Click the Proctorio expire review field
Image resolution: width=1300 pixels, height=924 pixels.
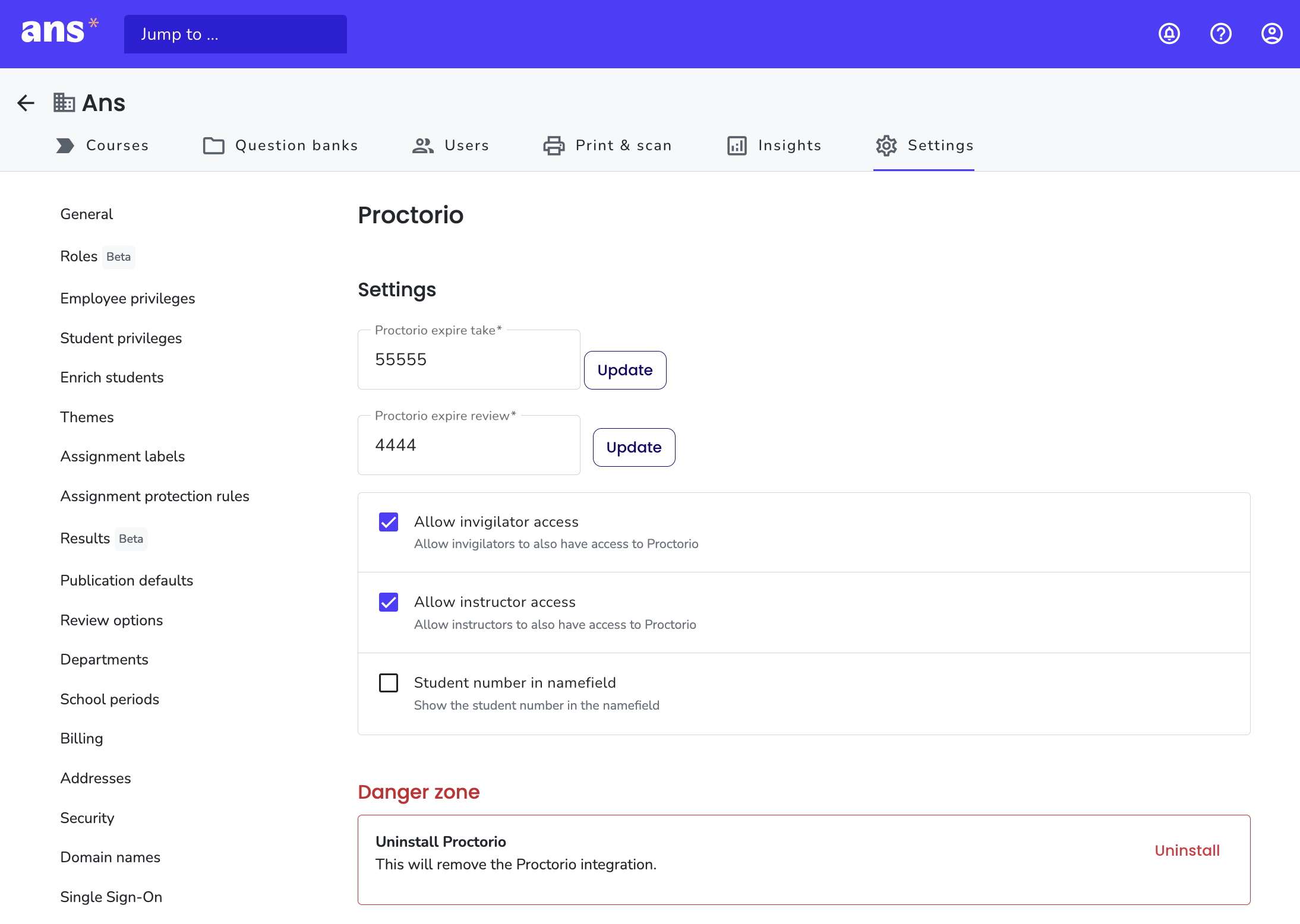click(x=469, y=445)
